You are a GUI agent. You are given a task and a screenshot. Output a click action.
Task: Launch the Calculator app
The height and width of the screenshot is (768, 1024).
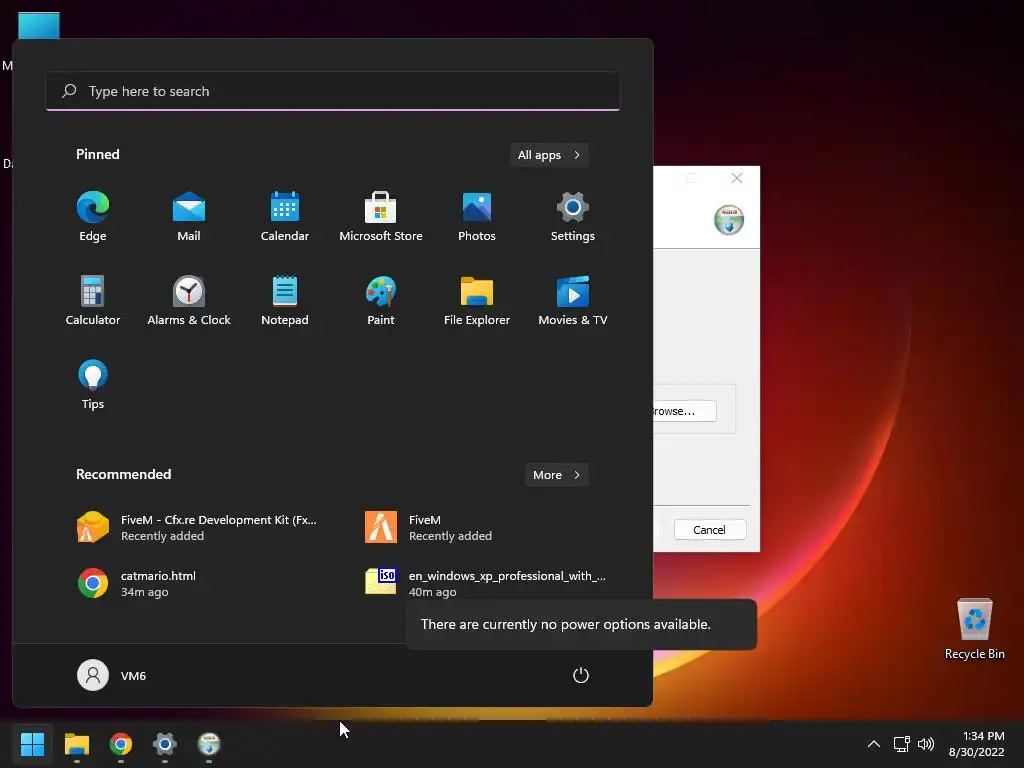(93, 300)
